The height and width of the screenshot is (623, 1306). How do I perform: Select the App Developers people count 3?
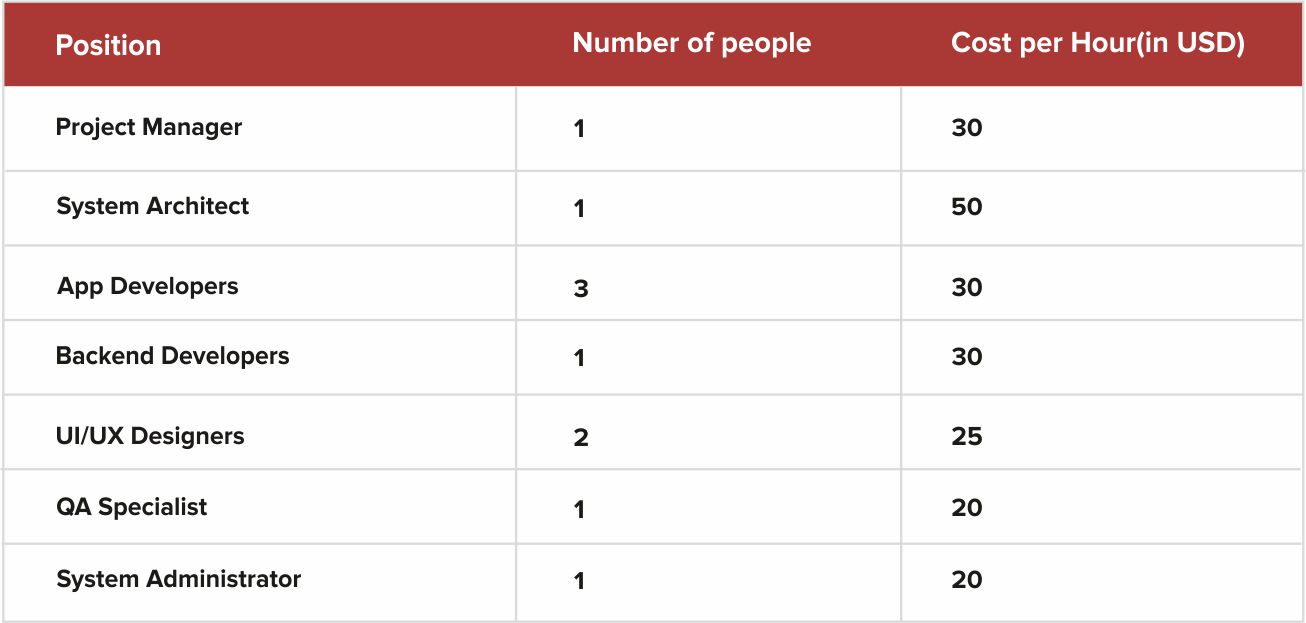click(581, 289)
